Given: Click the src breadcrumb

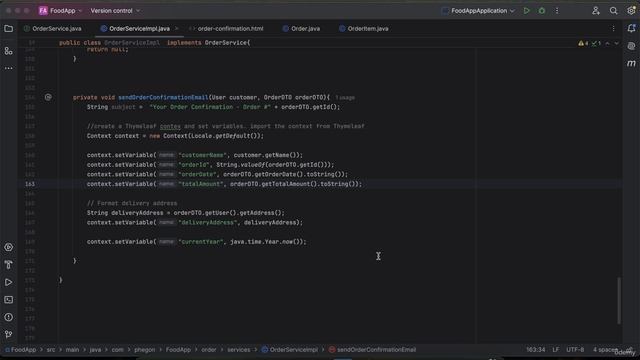Looking at the screenshot, I should [x=51, y=349].
